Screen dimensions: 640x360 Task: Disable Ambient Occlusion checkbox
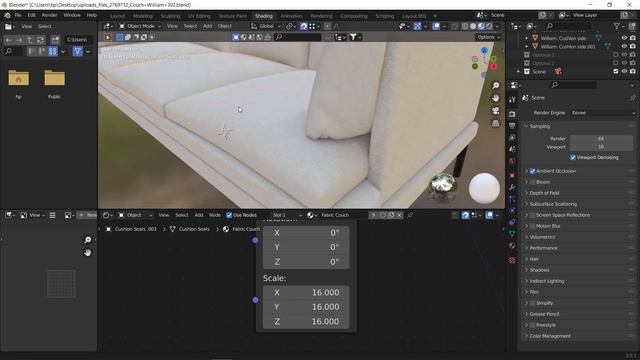click(x=532, y=171)
